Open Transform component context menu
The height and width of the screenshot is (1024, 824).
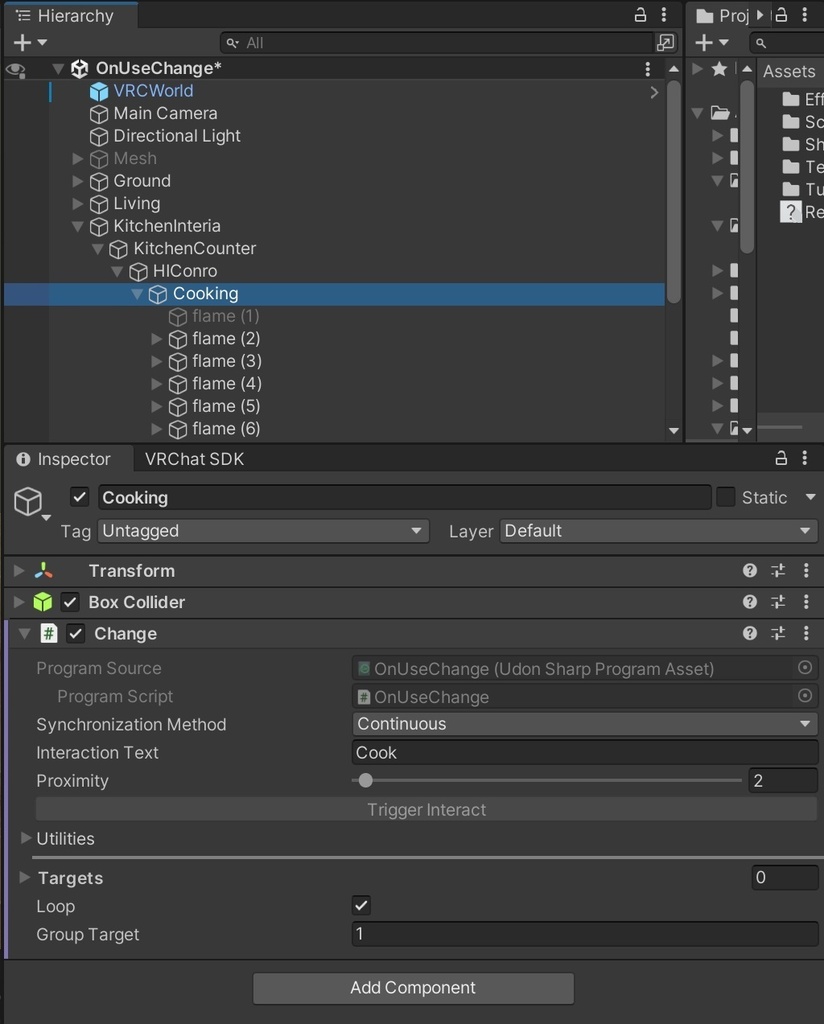(806, 571)
